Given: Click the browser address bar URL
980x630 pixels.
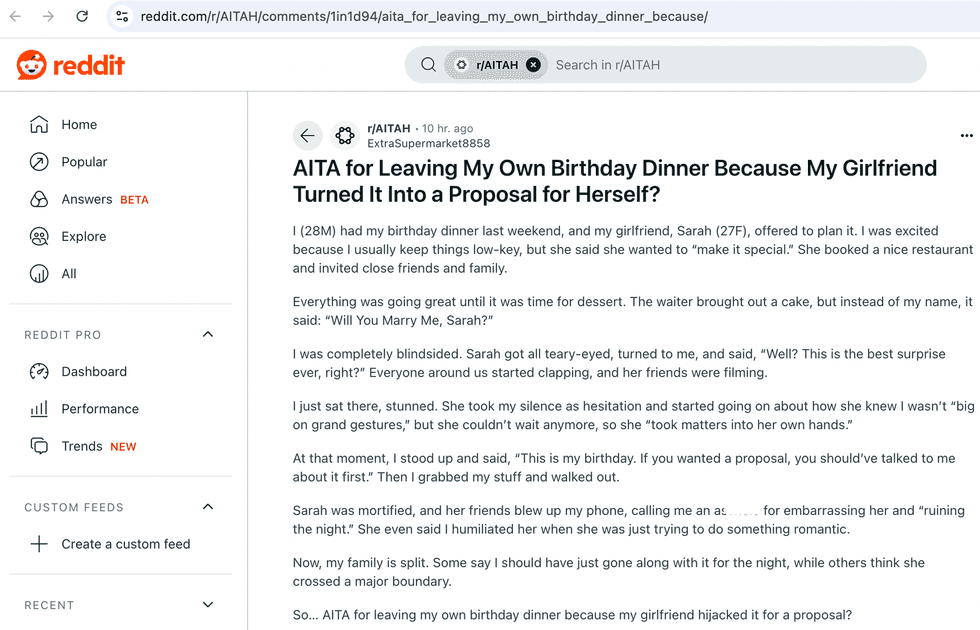Looking at the screenshot, I should 424,16.
